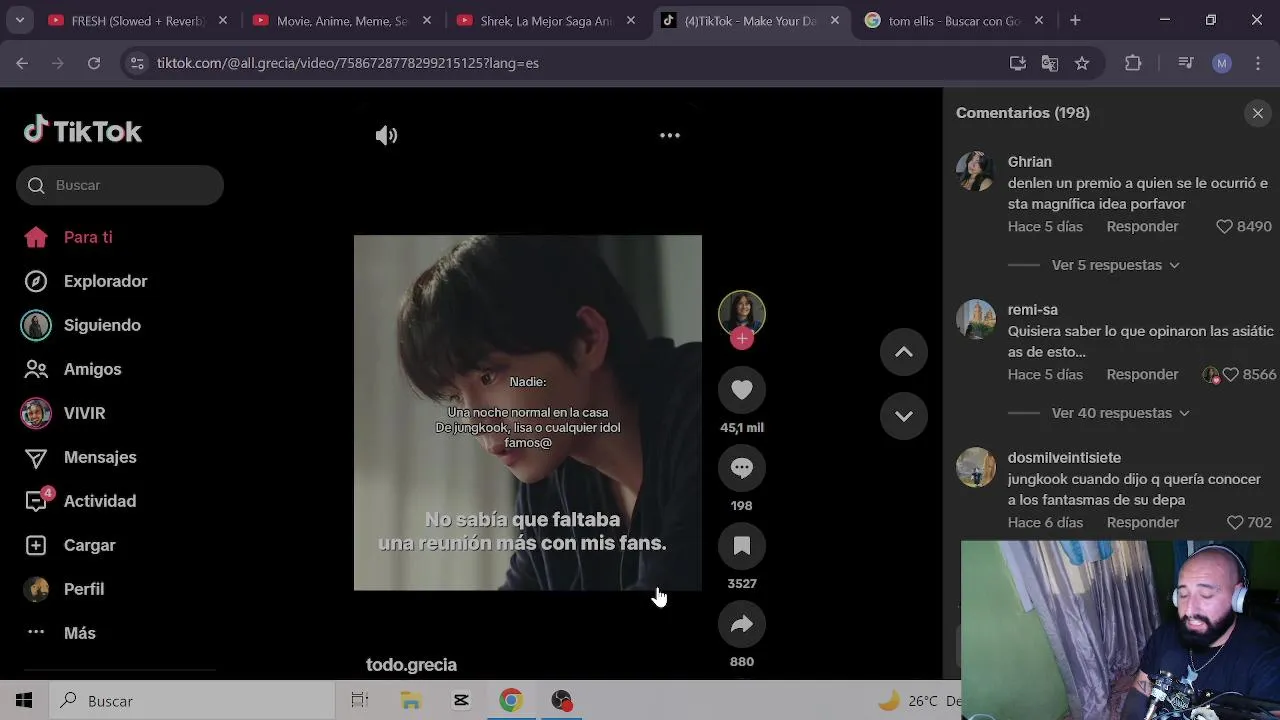Click the browser address bar URL
This screenshot has height=720, width=1280.
tap(348, 63)
